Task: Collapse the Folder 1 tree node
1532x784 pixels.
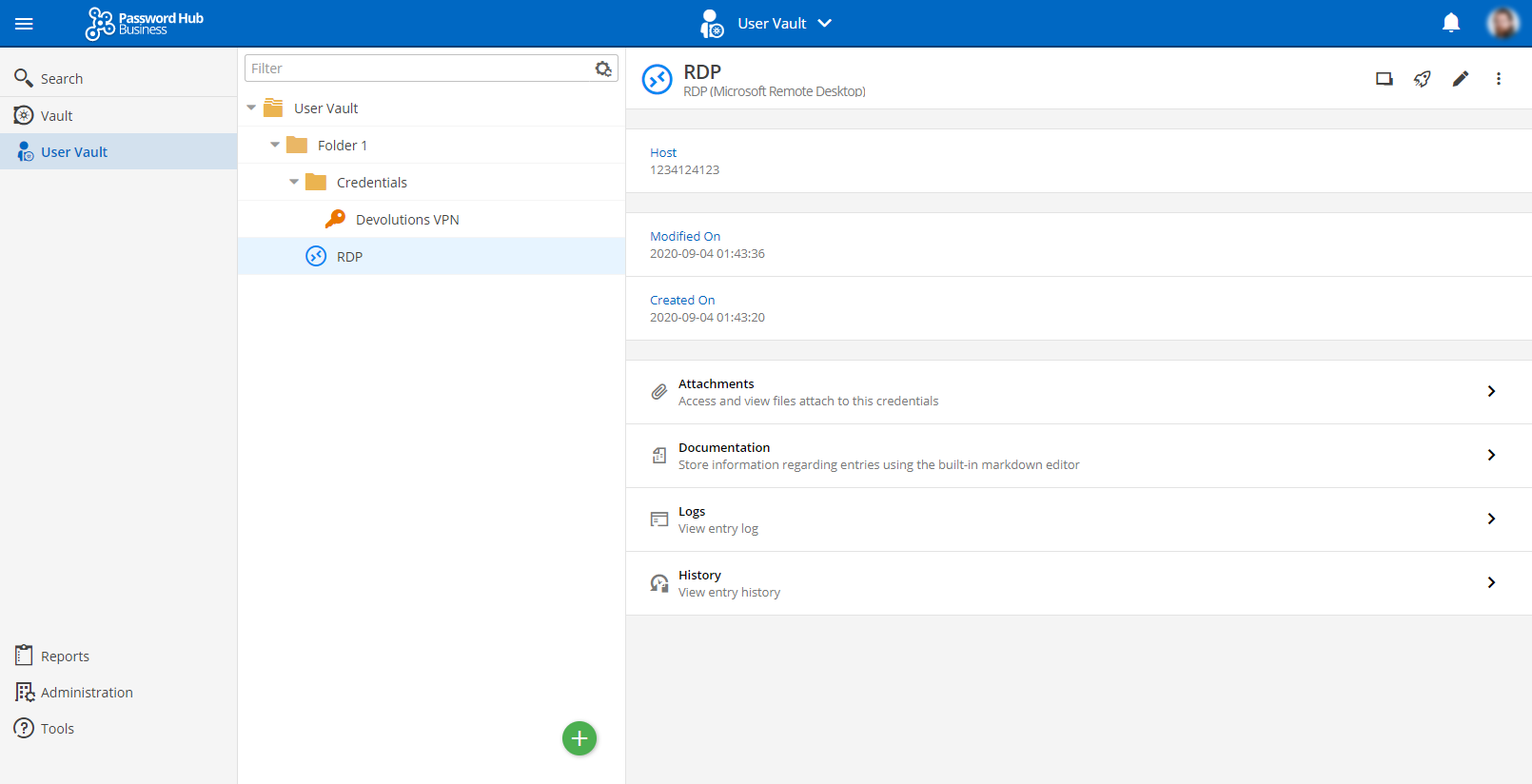Action: click(275, 145)
